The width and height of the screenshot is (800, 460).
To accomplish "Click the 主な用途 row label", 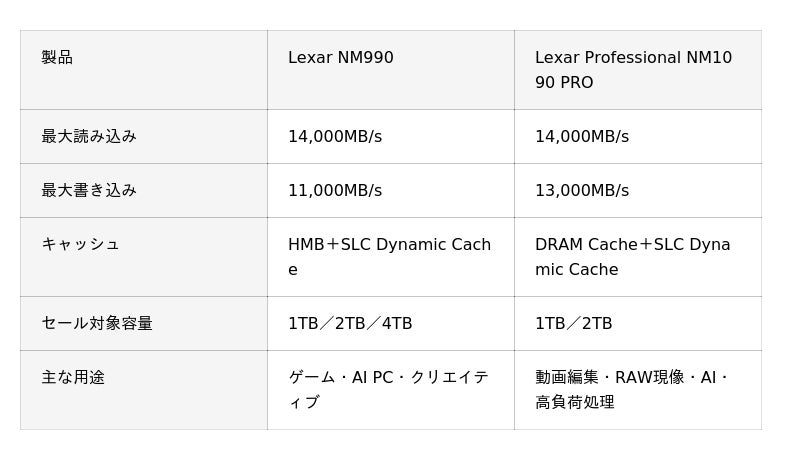I will pyautogui.click(x=143, y=390).
